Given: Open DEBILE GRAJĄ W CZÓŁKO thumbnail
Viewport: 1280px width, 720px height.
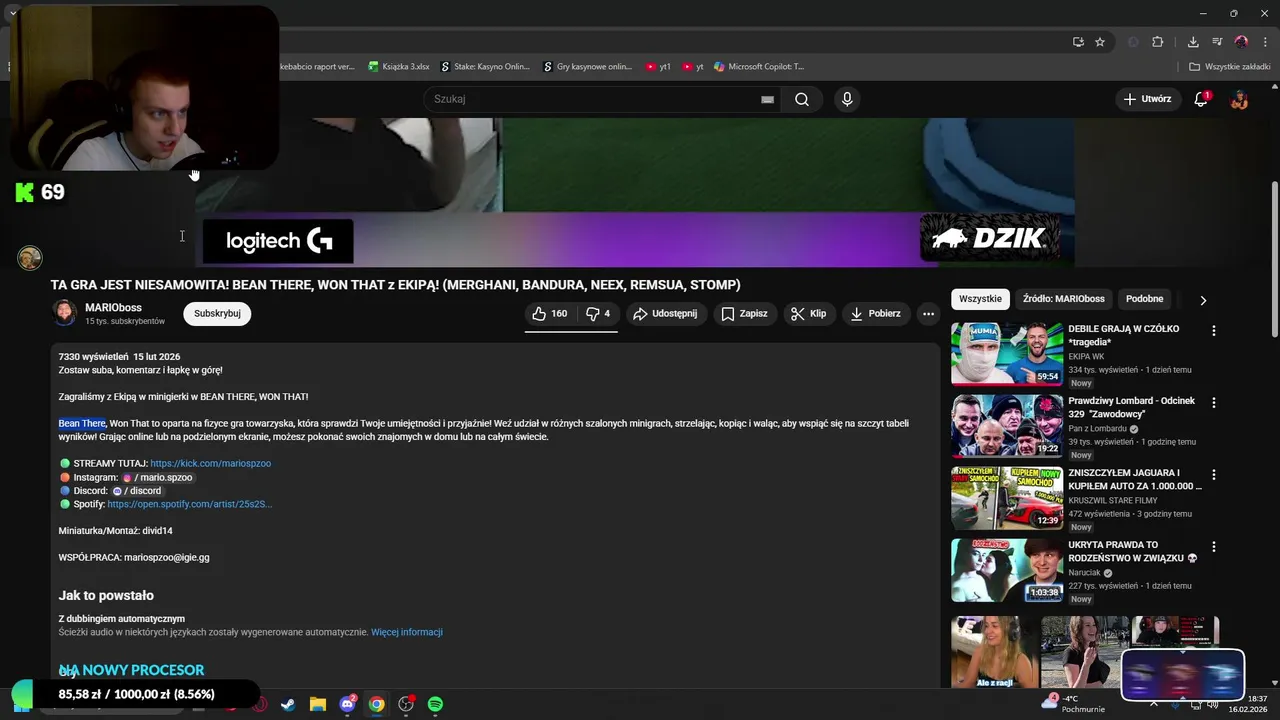Looking at the screenshot, I should click(1007, 354).
